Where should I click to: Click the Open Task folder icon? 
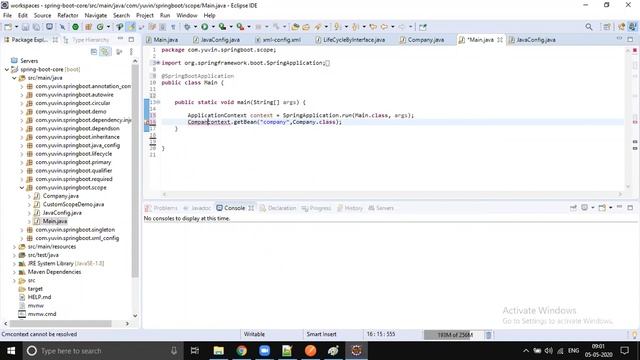[x=306, y=27]
